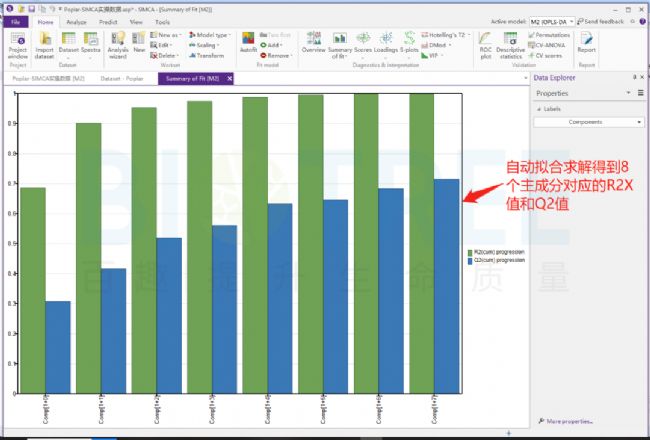Open the Model type dropdown
Viewport: 650px width, 440px height.
click(210, 35)
